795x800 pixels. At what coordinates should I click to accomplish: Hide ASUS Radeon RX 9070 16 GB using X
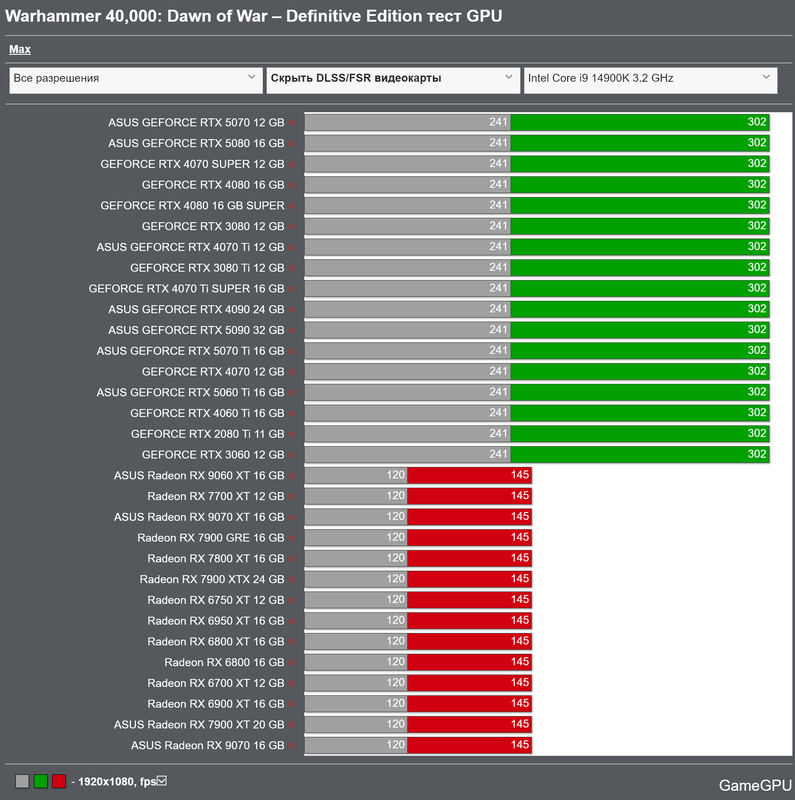(x=291, y=746)
